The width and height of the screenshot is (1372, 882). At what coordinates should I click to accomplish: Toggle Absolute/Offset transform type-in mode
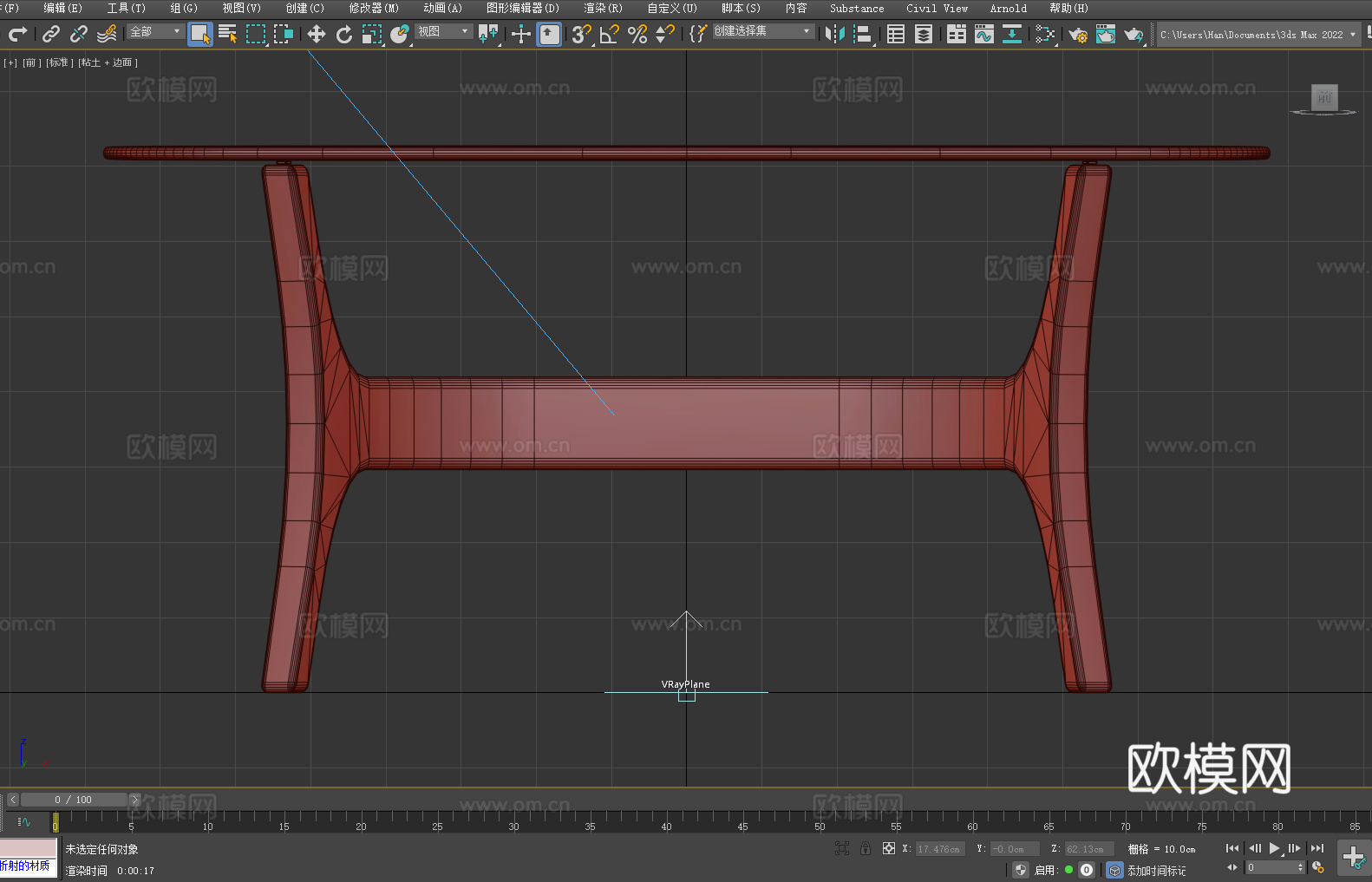[889, 848]
